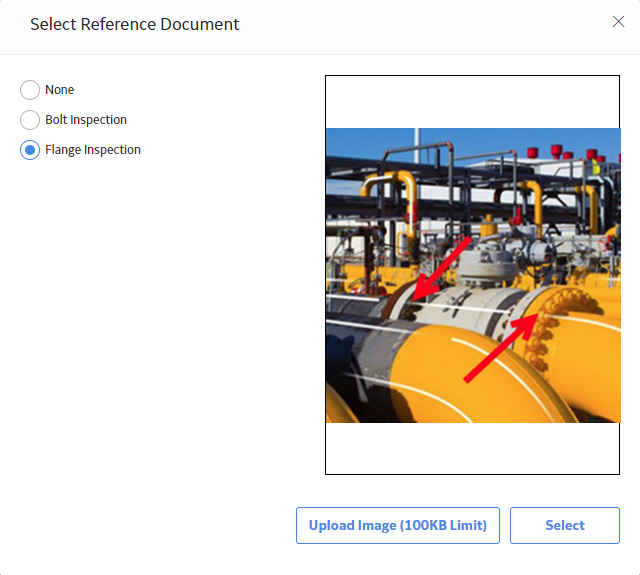Image resolution: width=640 pixels, height=575 pixels.
Task: Click the 'Flange Inspection' label text
Action: point(93,150)
